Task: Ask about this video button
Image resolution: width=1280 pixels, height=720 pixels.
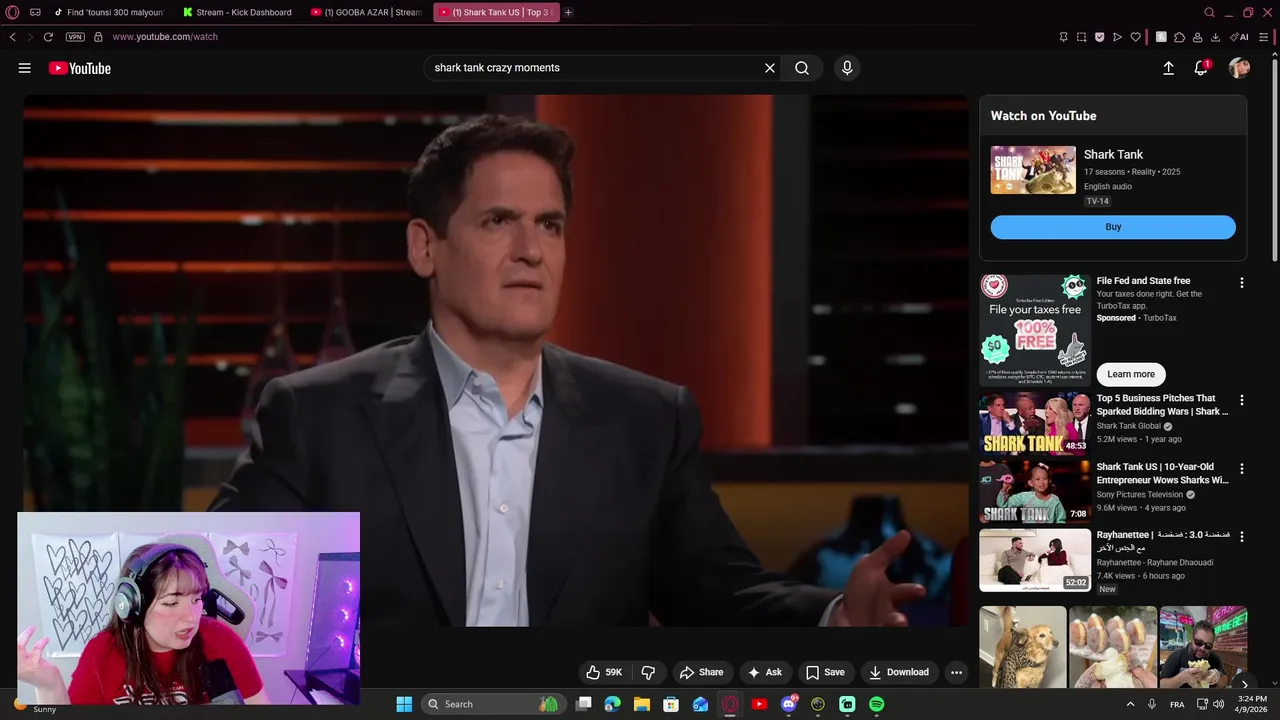Action: [765, 672]
